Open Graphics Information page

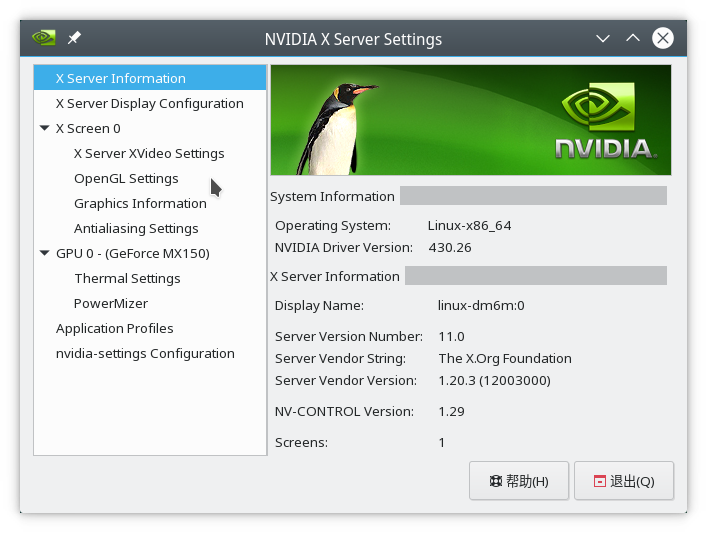point(140,203)
